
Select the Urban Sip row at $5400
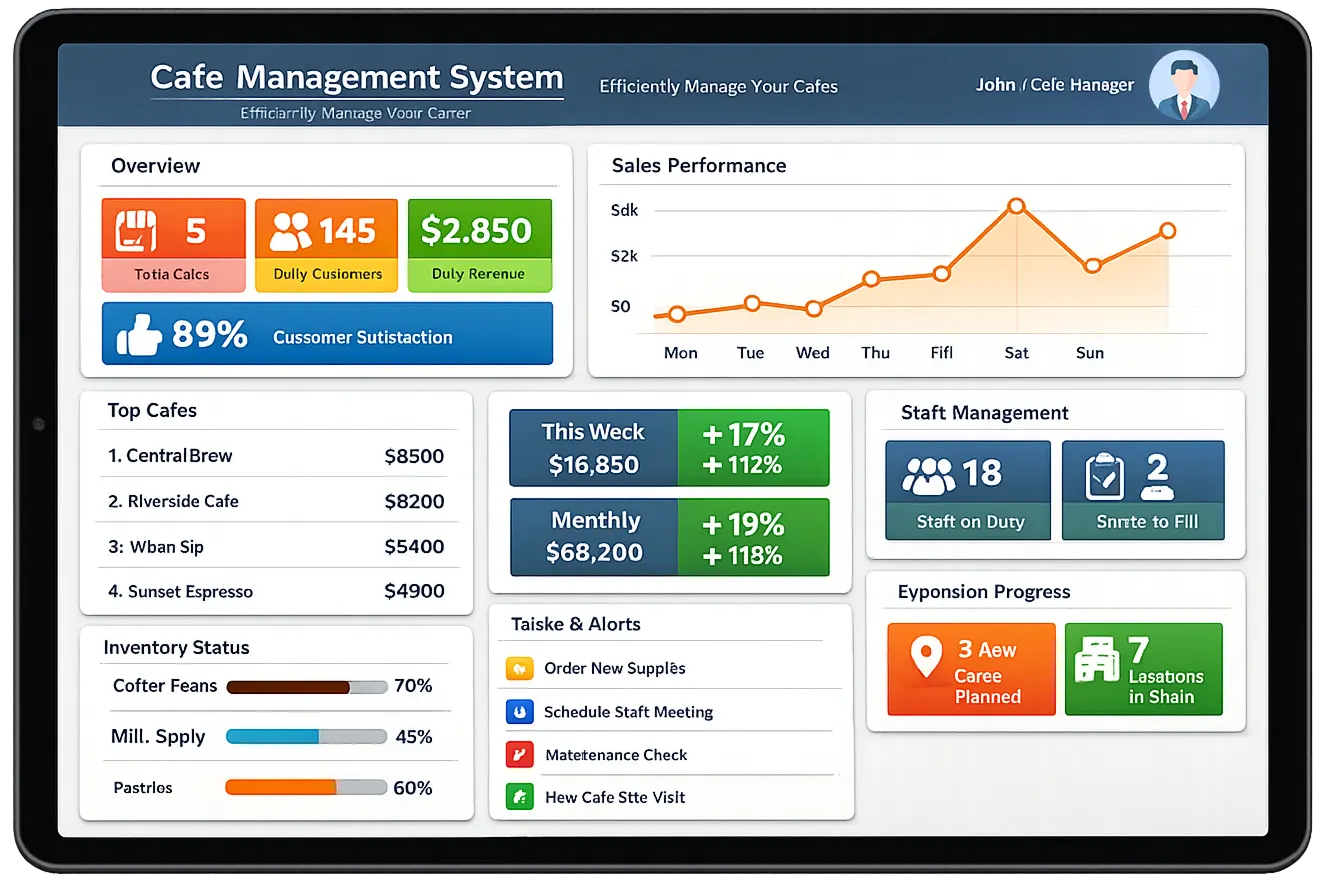tap(277, 546)
